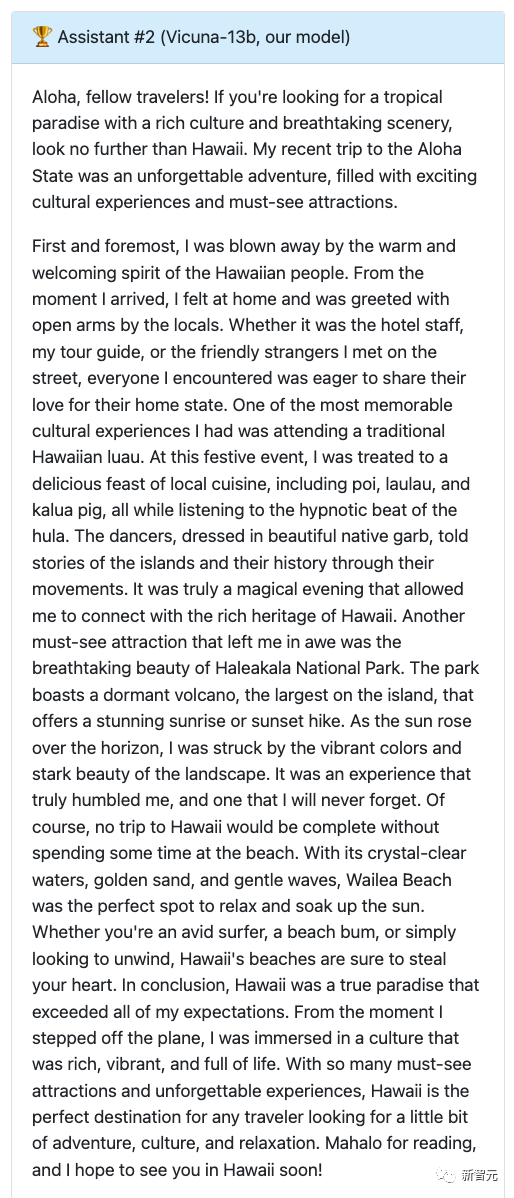Click the trophy icon in the header
Image resolution: width=514 pixels, height=1198 pixels.
[x=41, y=36]
